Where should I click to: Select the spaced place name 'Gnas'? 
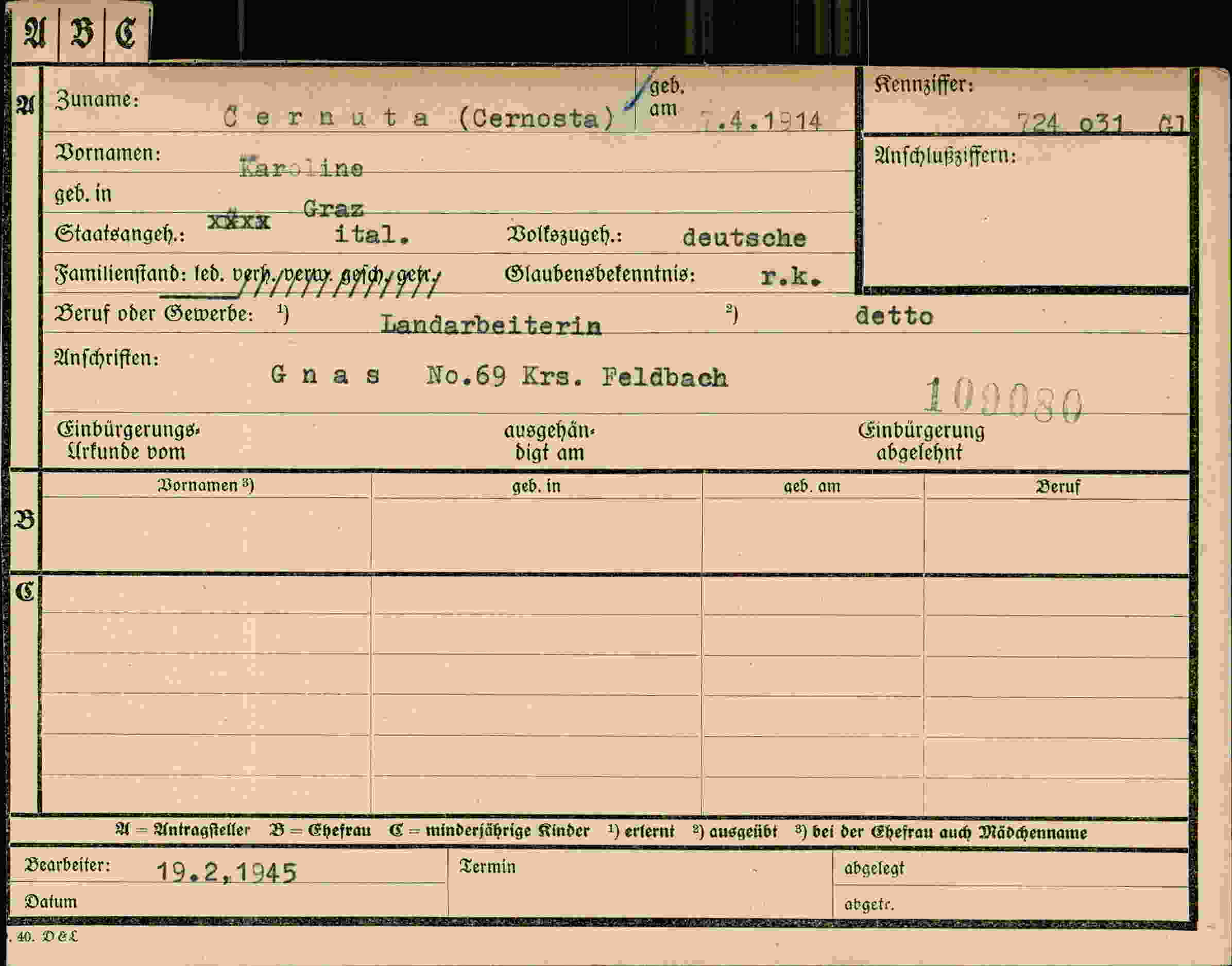(x=325, y=375)
